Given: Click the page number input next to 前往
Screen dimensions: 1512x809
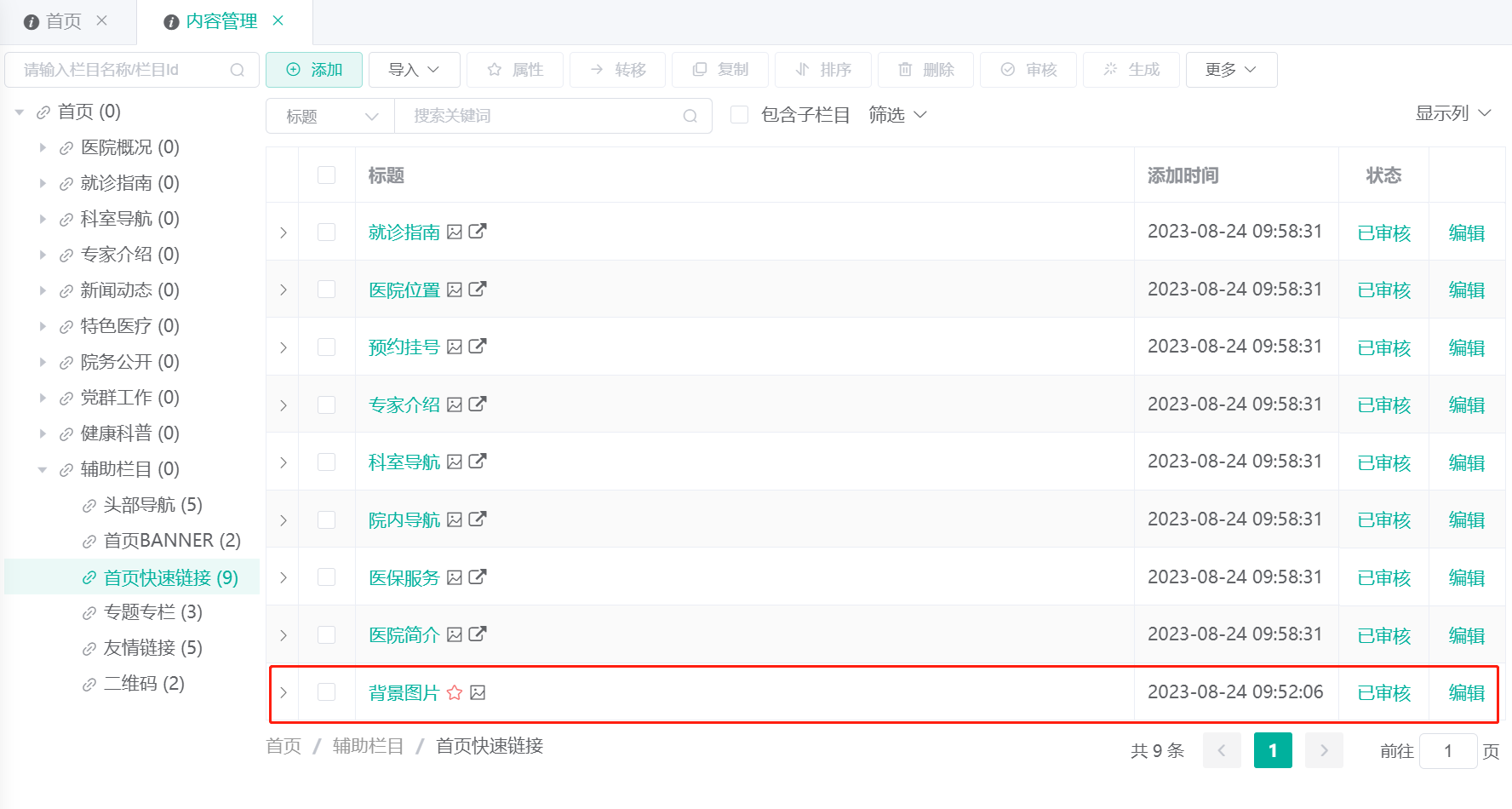Looking at the screenshot, I should coord(1448,751).
